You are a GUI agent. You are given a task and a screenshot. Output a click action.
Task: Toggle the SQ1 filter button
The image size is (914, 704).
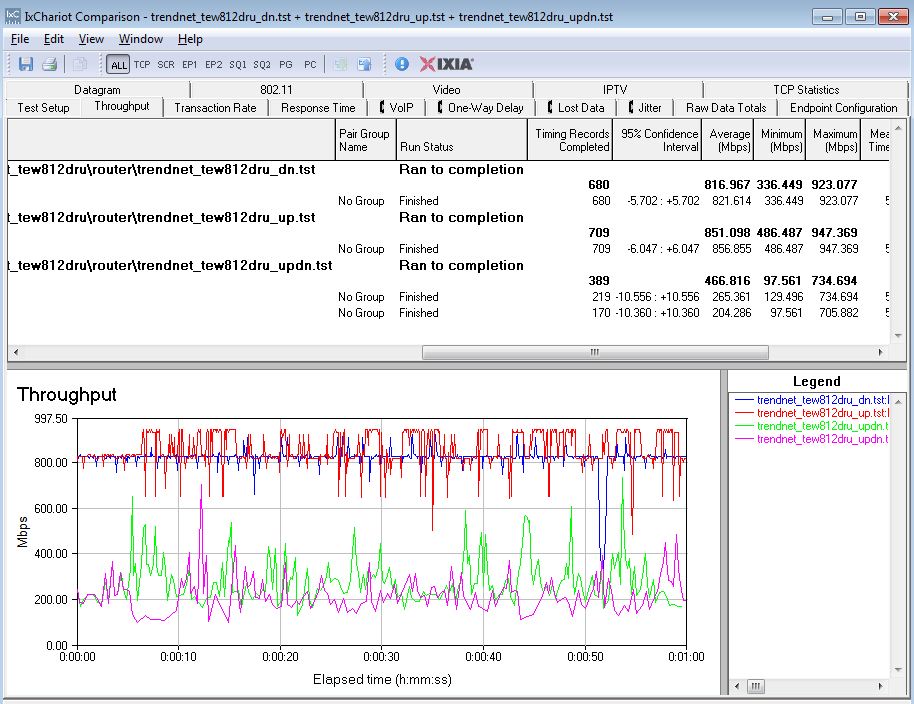coord(237,65)
